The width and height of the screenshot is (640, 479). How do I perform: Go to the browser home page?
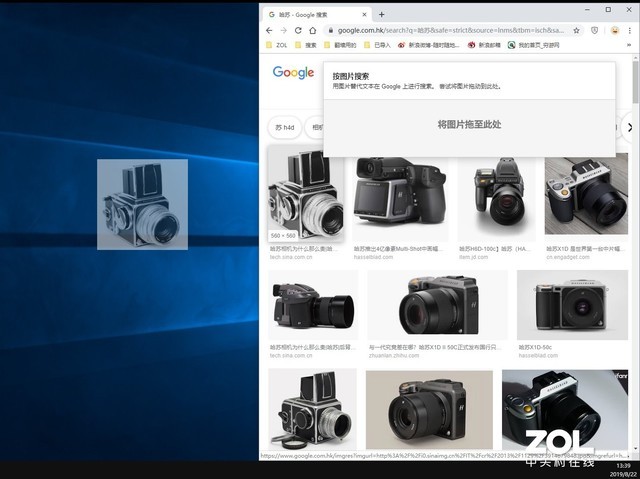312,30
